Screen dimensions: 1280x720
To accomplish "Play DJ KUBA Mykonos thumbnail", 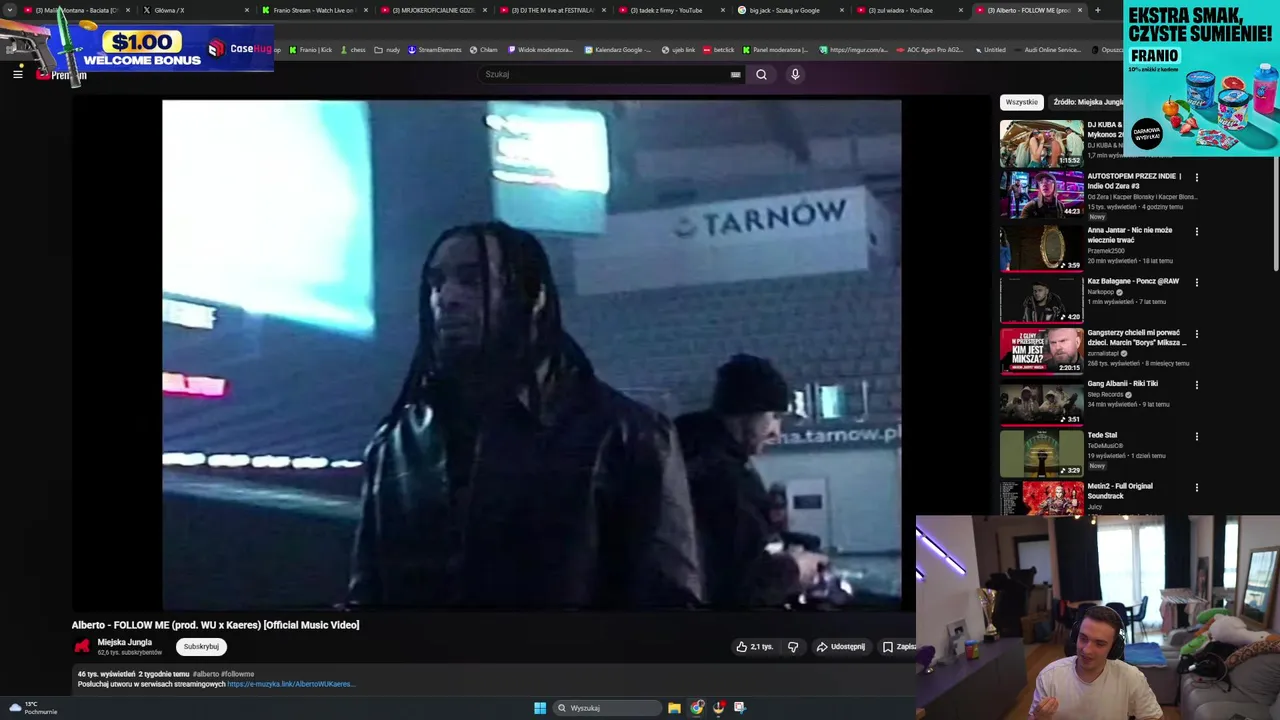I will (x=1041, y=143).
